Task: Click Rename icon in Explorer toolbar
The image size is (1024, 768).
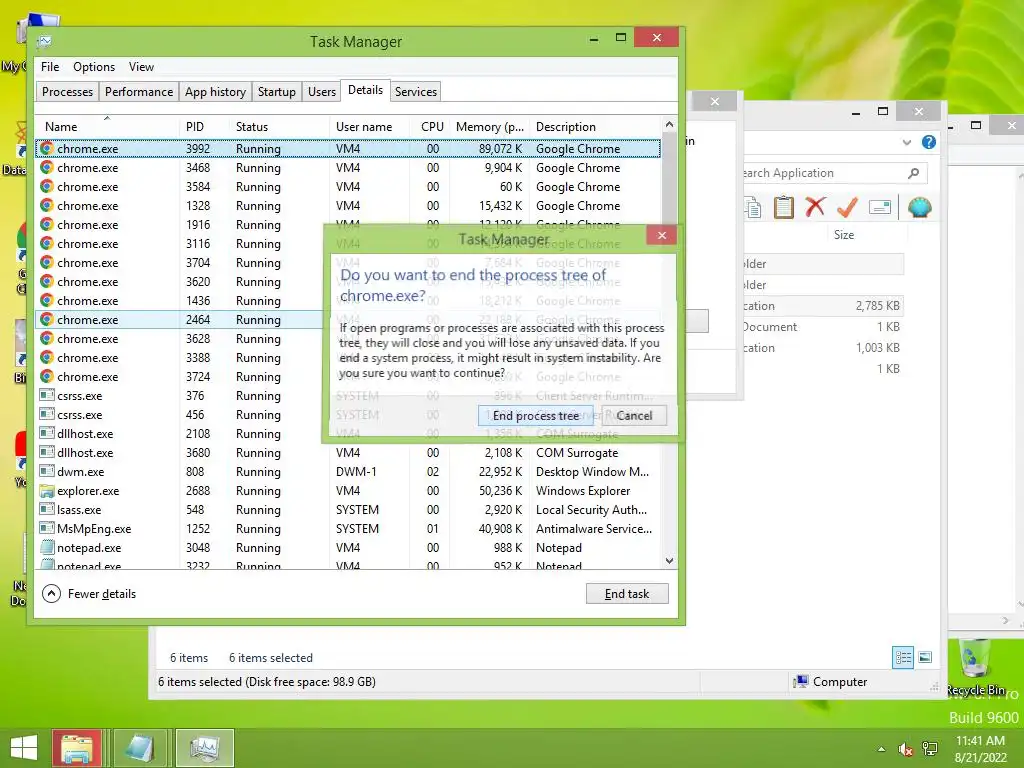Action: pos(880,208)
